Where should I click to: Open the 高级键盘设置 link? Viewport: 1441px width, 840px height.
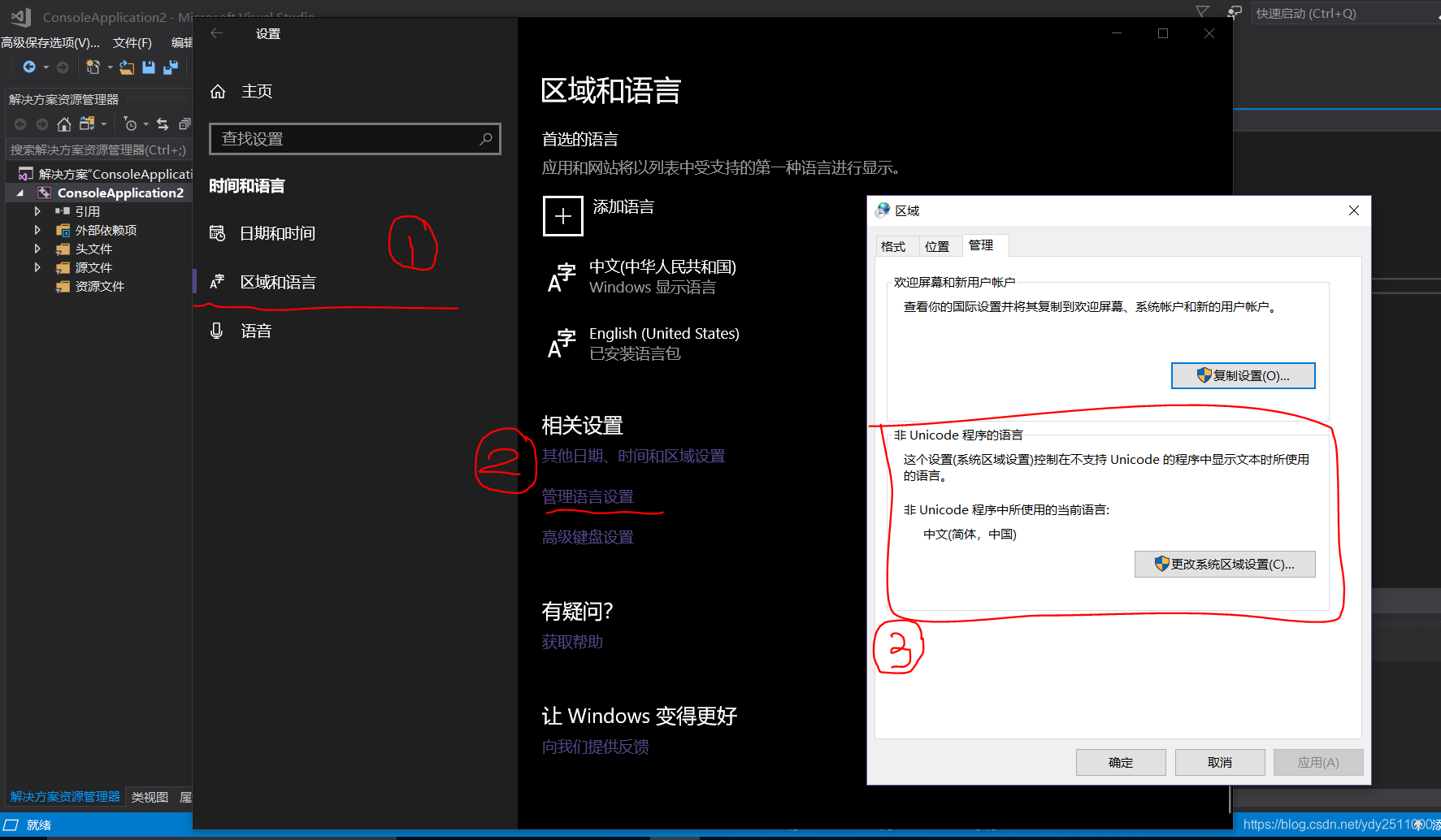(x=588, y=537)
